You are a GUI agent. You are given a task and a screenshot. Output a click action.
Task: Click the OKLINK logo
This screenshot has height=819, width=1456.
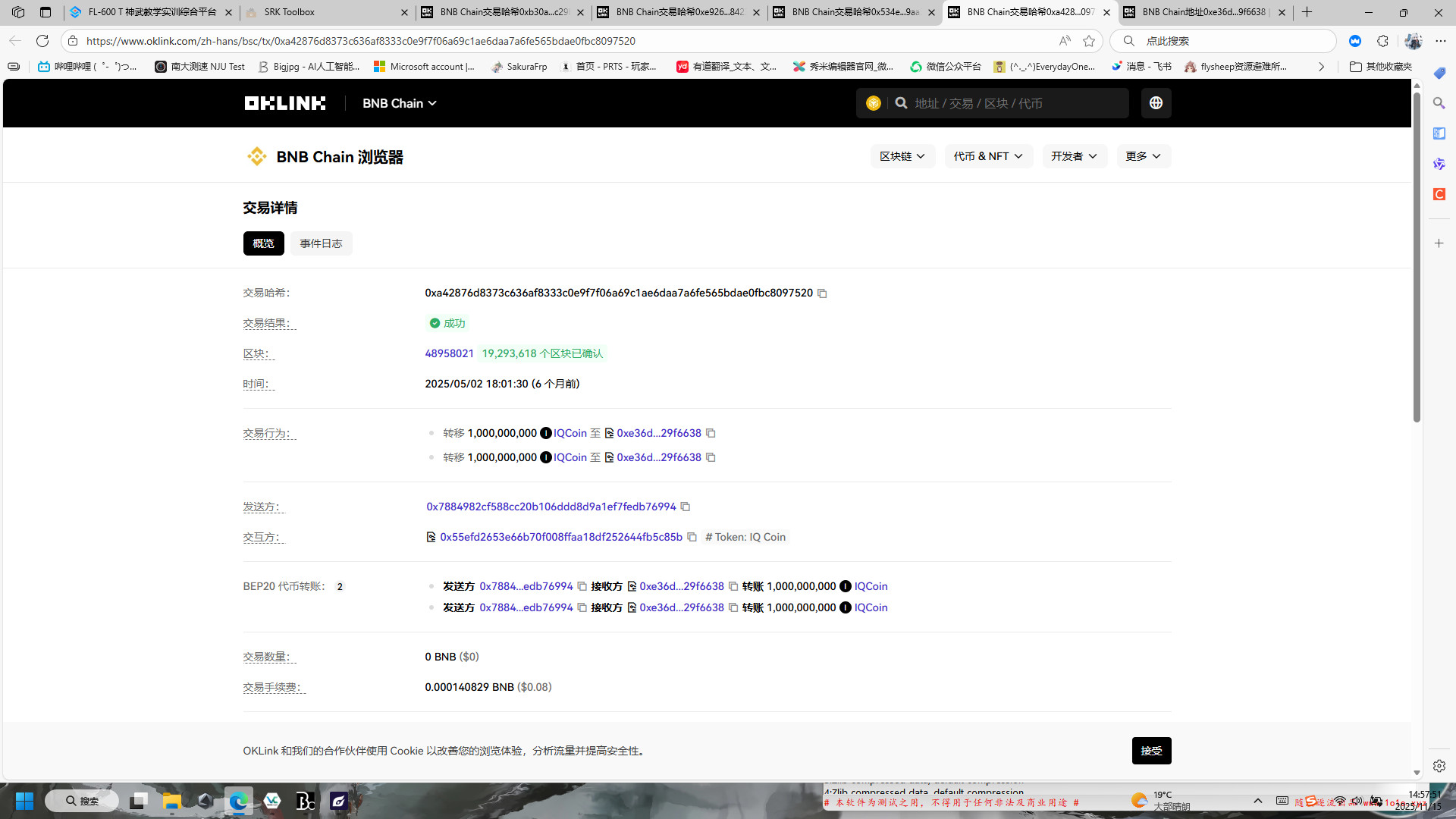[285, 103]
